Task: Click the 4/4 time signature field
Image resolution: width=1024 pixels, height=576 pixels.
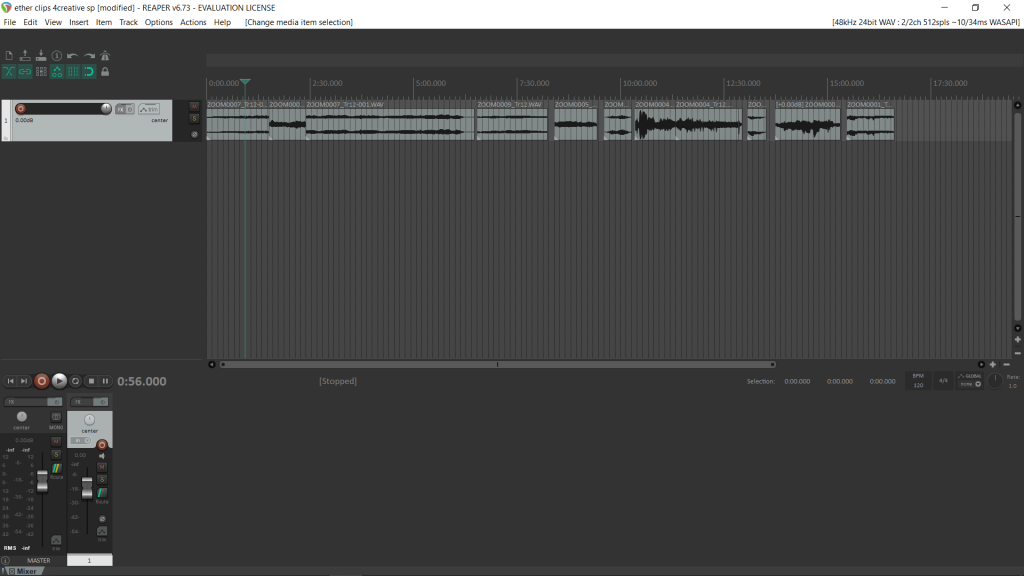Action: coord(943,381)
